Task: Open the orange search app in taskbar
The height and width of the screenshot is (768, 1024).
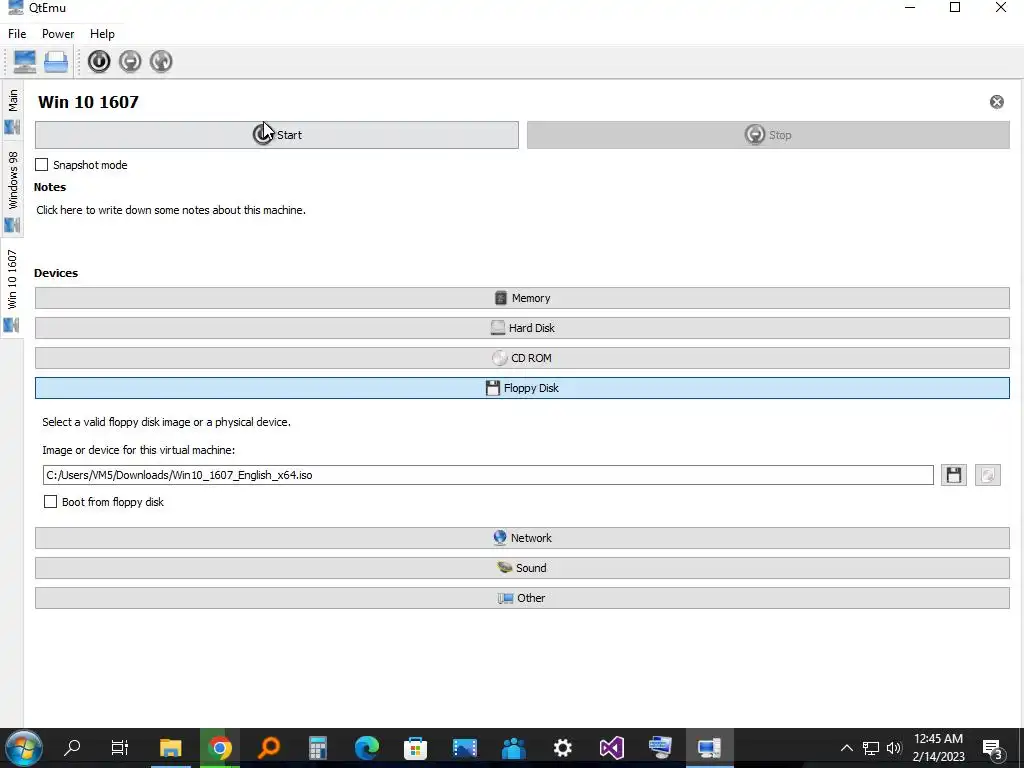Action: coord(268,748)
